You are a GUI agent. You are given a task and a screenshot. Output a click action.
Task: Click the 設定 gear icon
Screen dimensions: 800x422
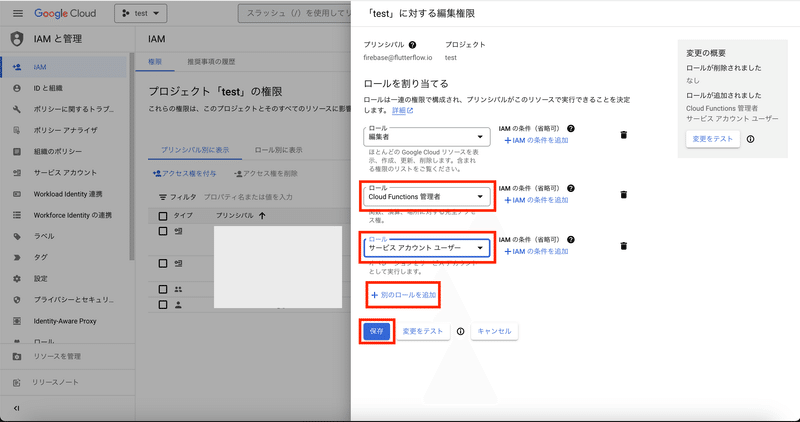pos(17,279)
